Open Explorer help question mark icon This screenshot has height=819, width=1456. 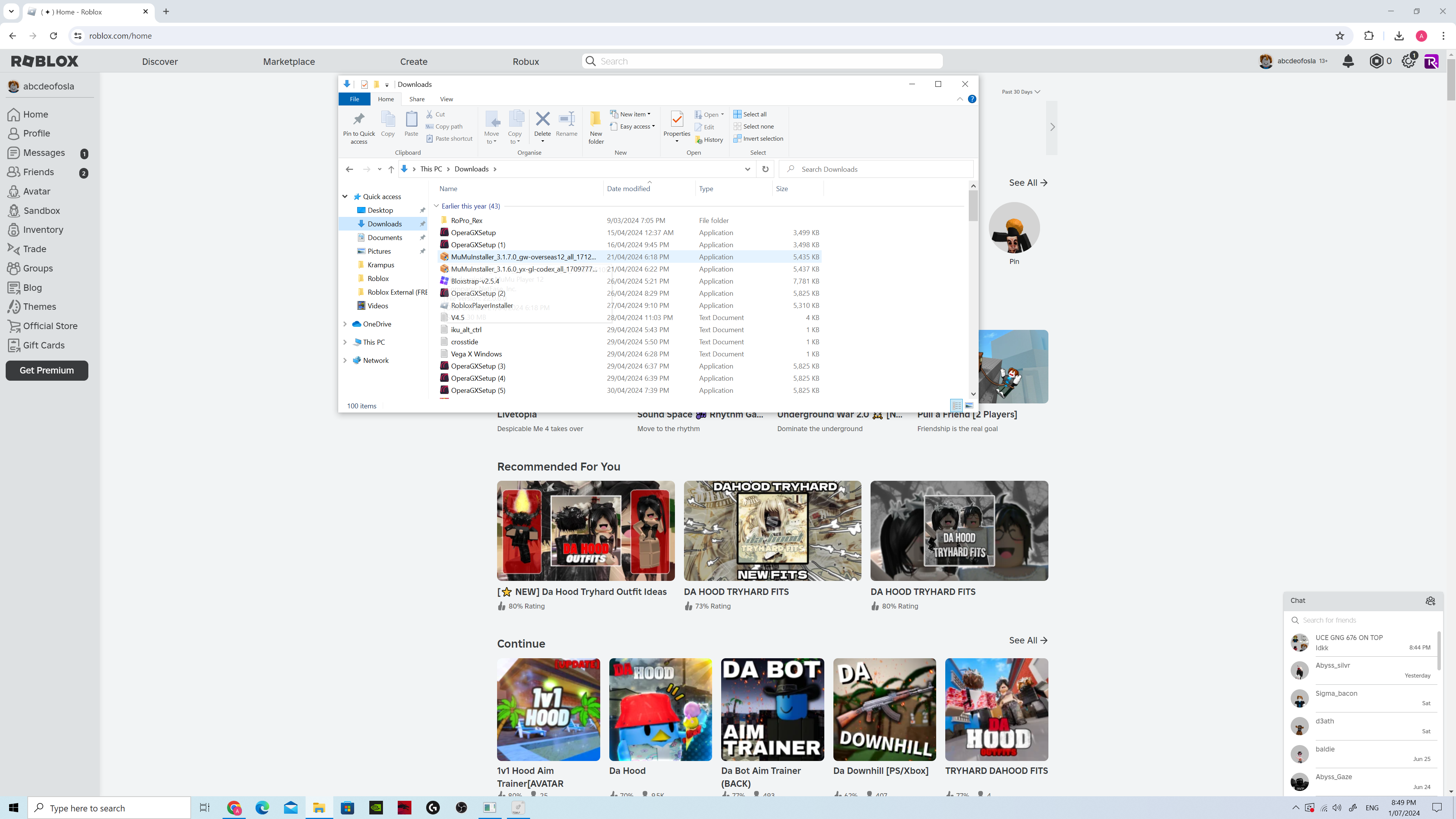pyautogui.click(x=972, y=99)
